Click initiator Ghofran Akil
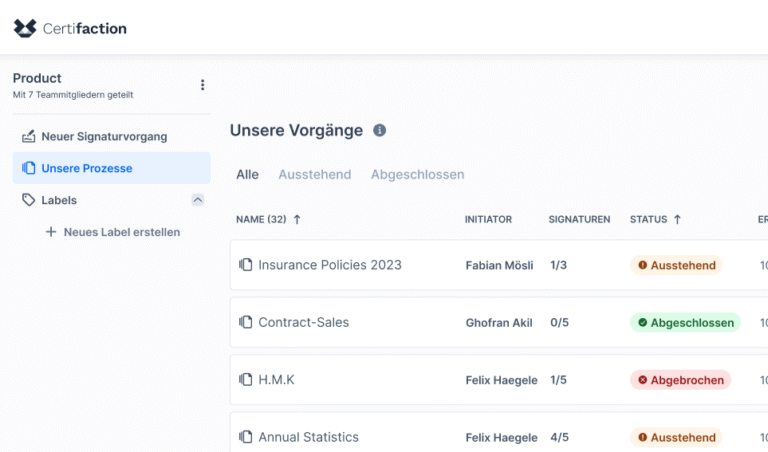The width and height of the screenshot is (768, 452). (499, 323)
